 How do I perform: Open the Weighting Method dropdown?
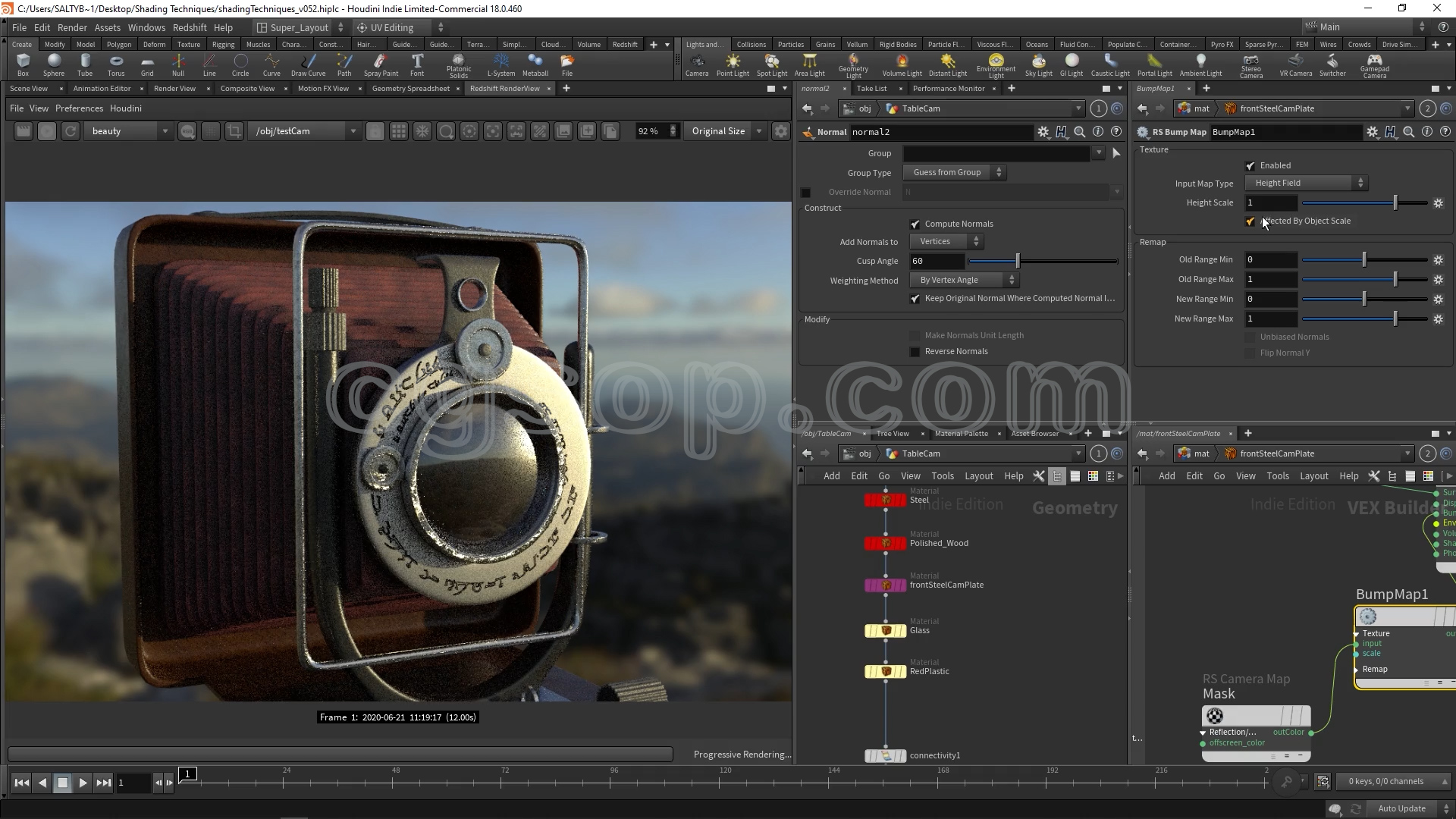pyautogui.click(x=964, y=281)
